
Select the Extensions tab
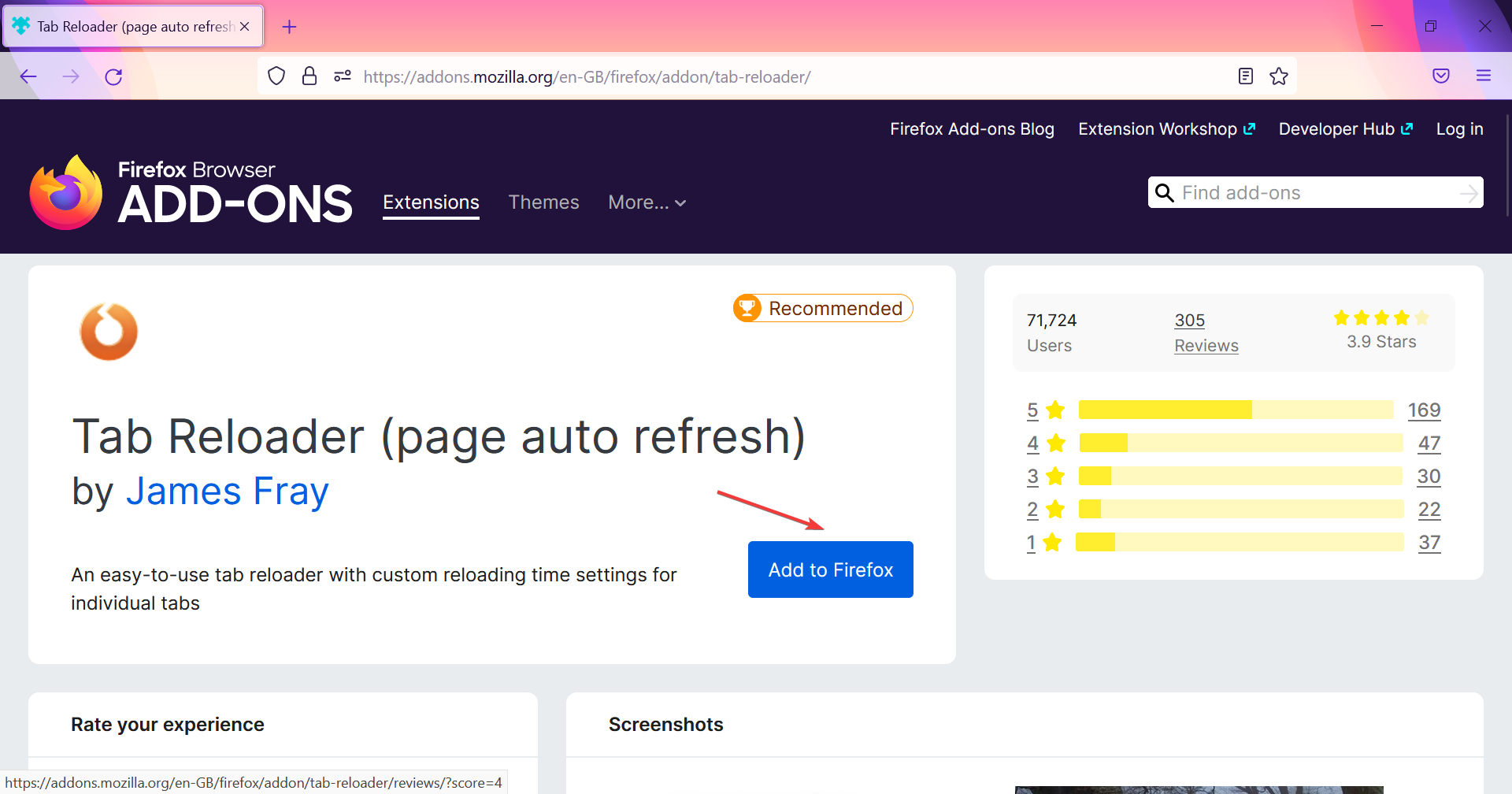pos(431,202)
